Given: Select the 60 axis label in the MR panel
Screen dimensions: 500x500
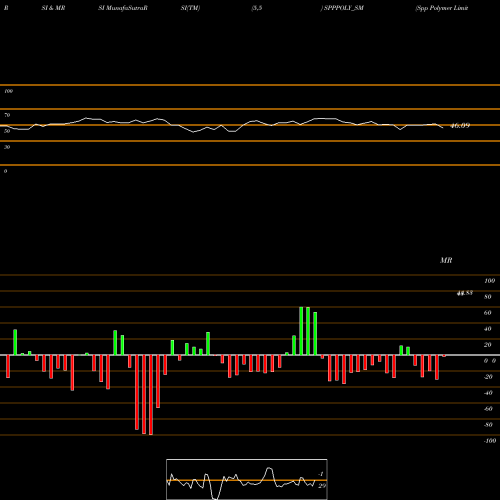Looking at the screenshot, I should click(487, 313).
